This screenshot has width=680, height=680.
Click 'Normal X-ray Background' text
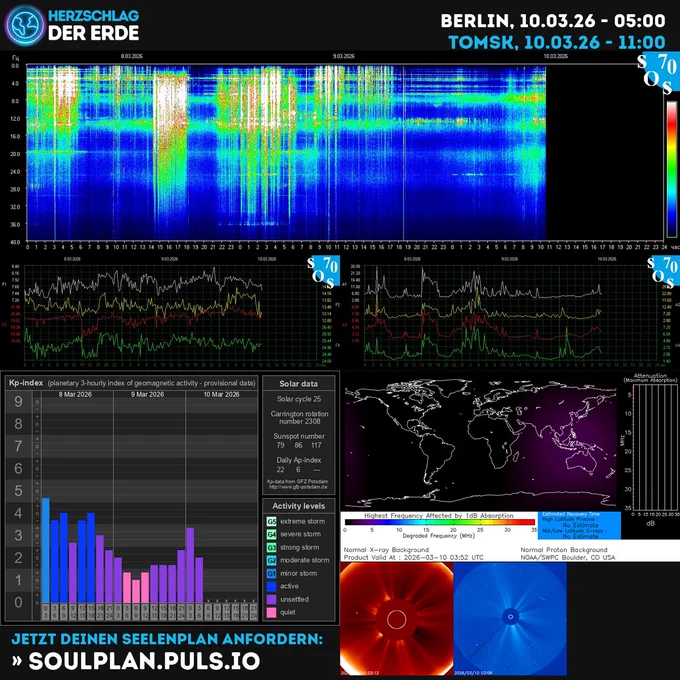(x=386, y=550)
